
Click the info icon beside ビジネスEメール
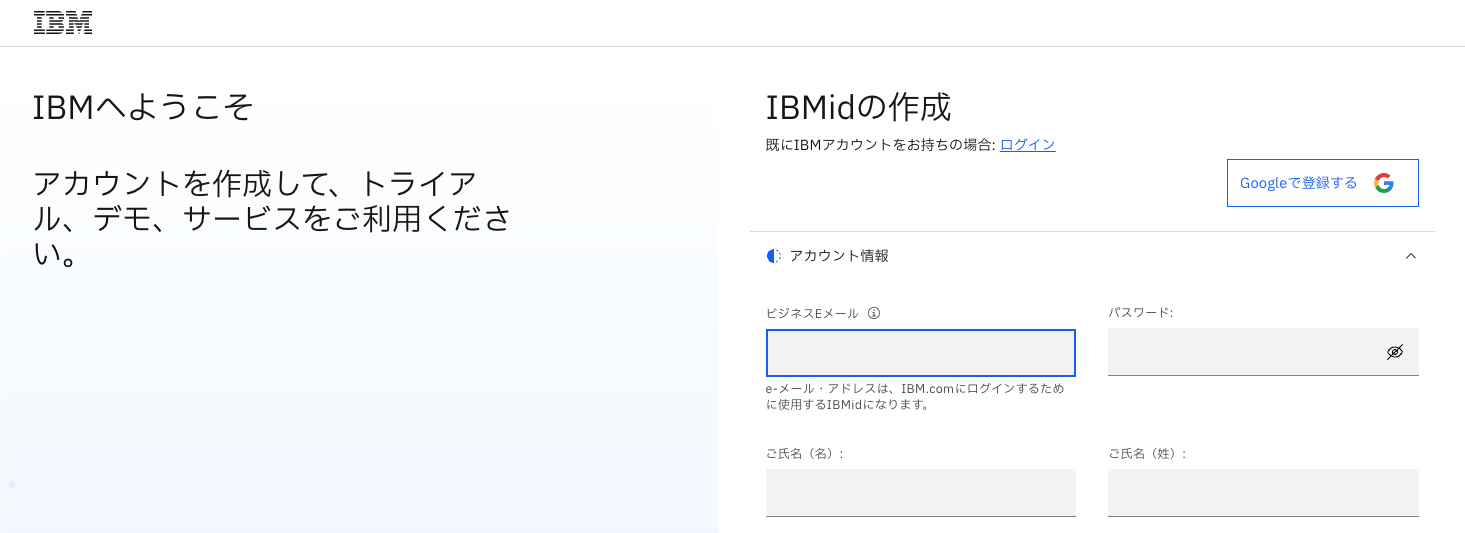click(874, 313)
